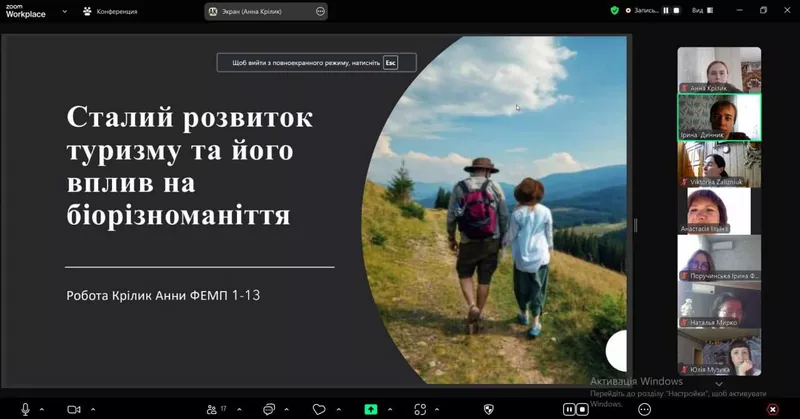
Task: Select Ірина Динник's video thumbnail
Action: pos(719,117)
